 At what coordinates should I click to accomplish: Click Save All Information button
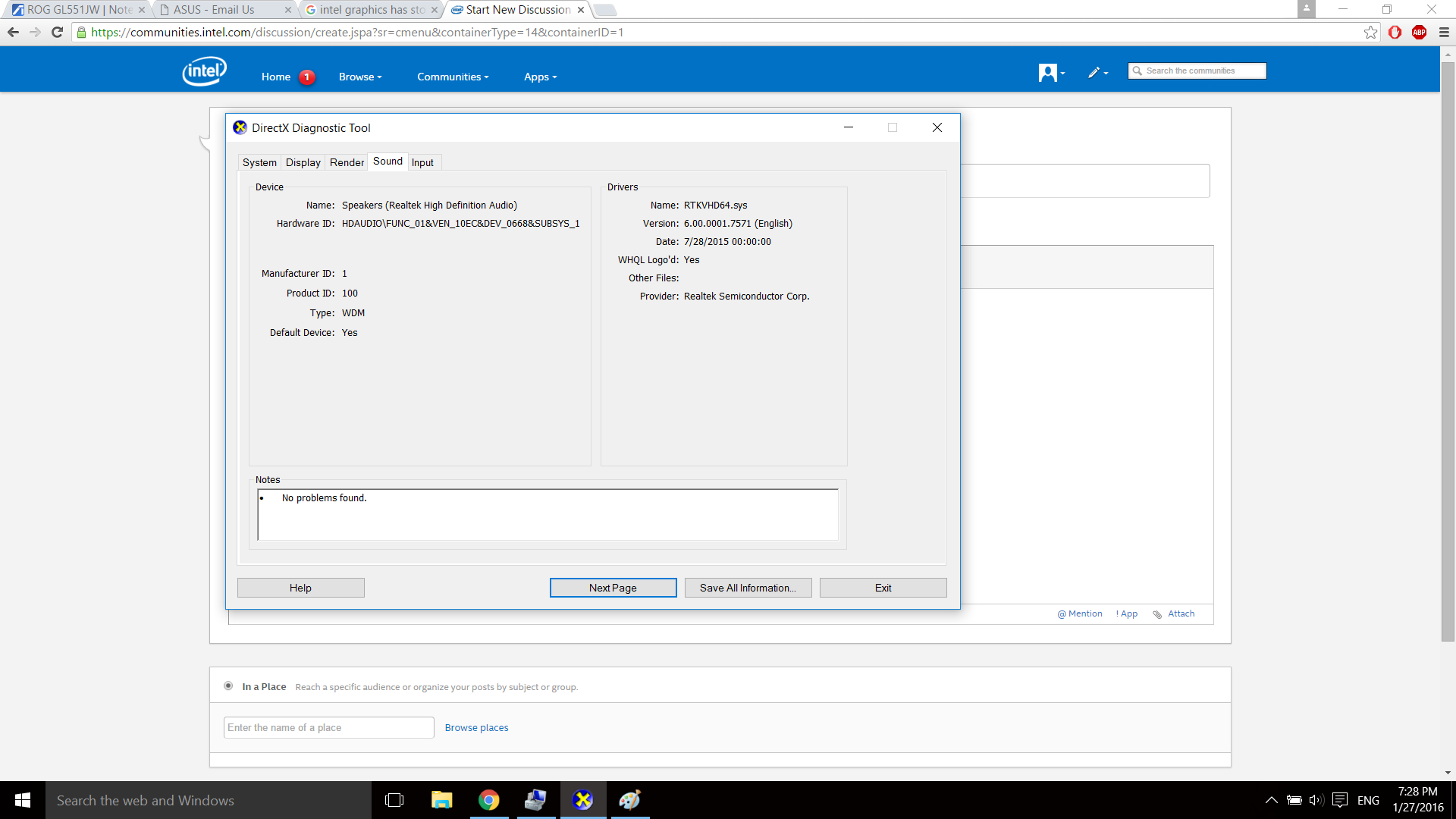748,588
